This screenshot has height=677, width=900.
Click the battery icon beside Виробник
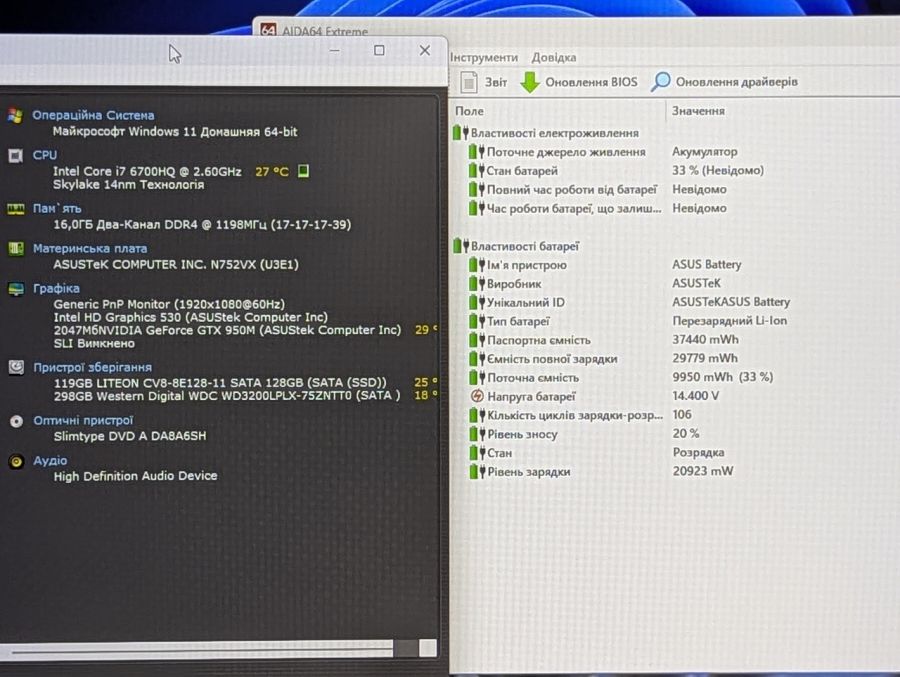point(477,284)
